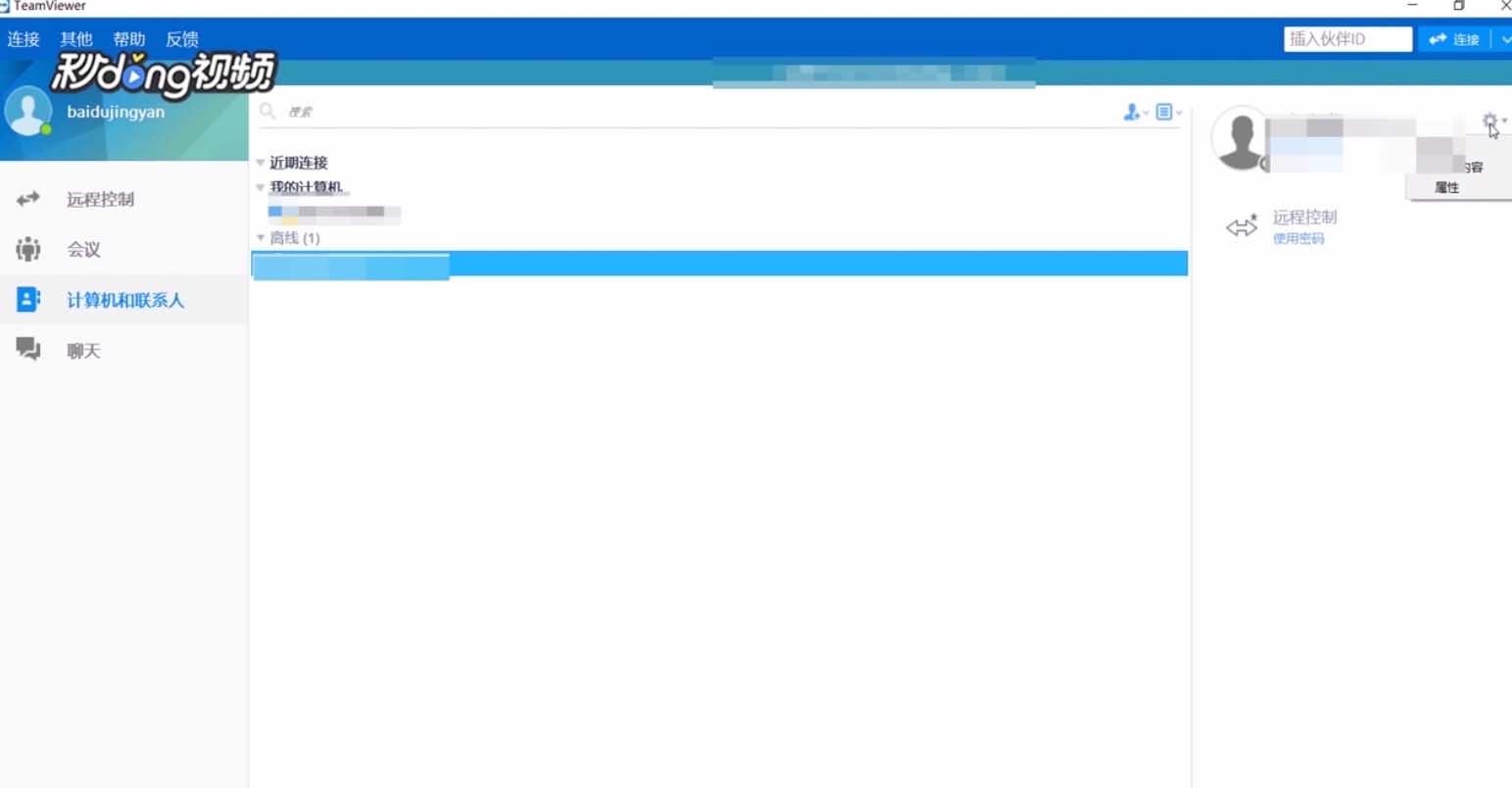Collapse the 我的计算机 group
Viewport: 1512px width, 788px height.
[261, 187]
